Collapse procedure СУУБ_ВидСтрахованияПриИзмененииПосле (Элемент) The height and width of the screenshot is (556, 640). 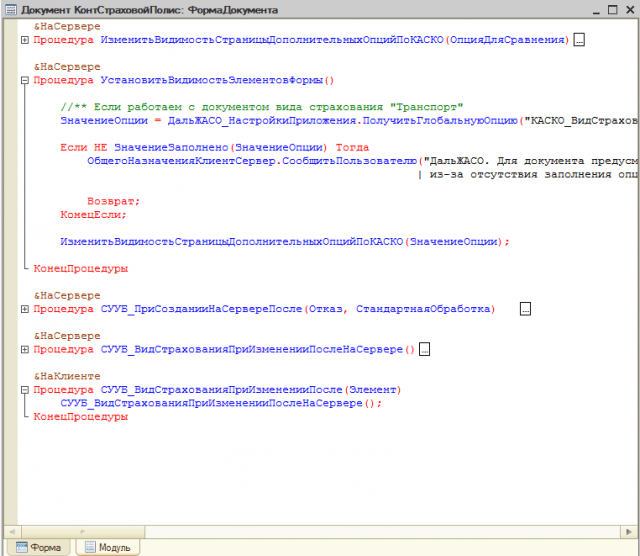(25, 390)
